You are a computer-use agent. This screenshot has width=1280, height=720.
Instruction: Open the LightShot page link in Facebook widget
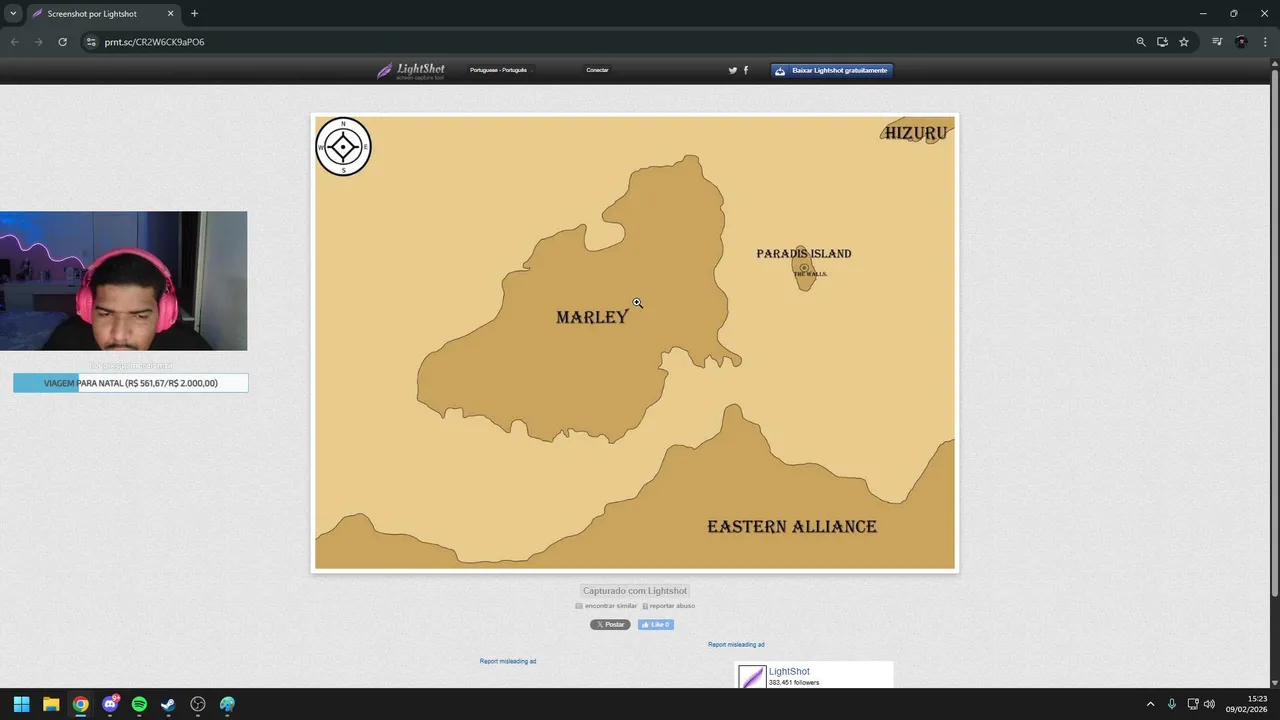[789, 672]
